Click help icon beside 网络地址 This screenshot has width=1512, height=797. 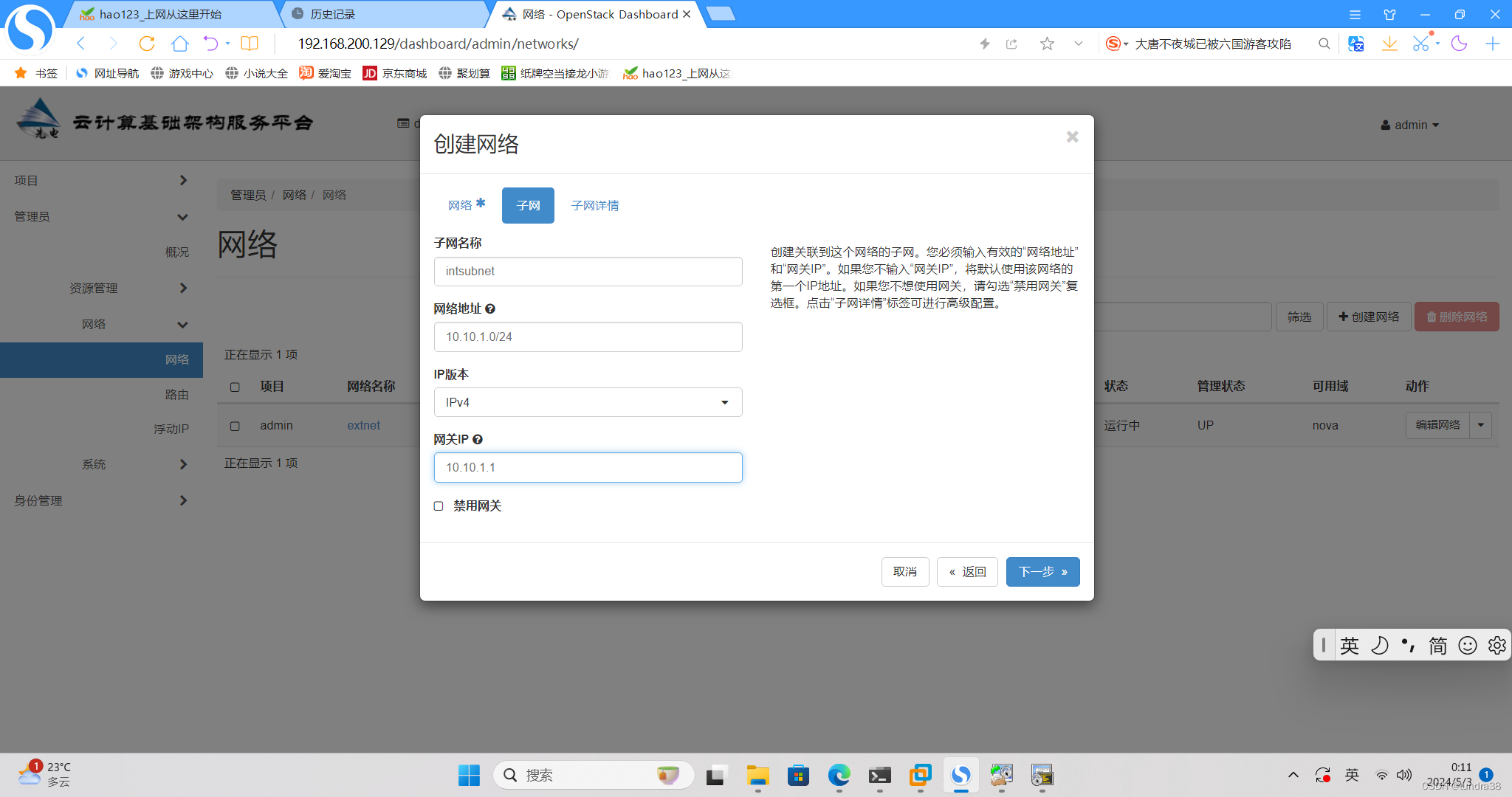click(490, 308)
